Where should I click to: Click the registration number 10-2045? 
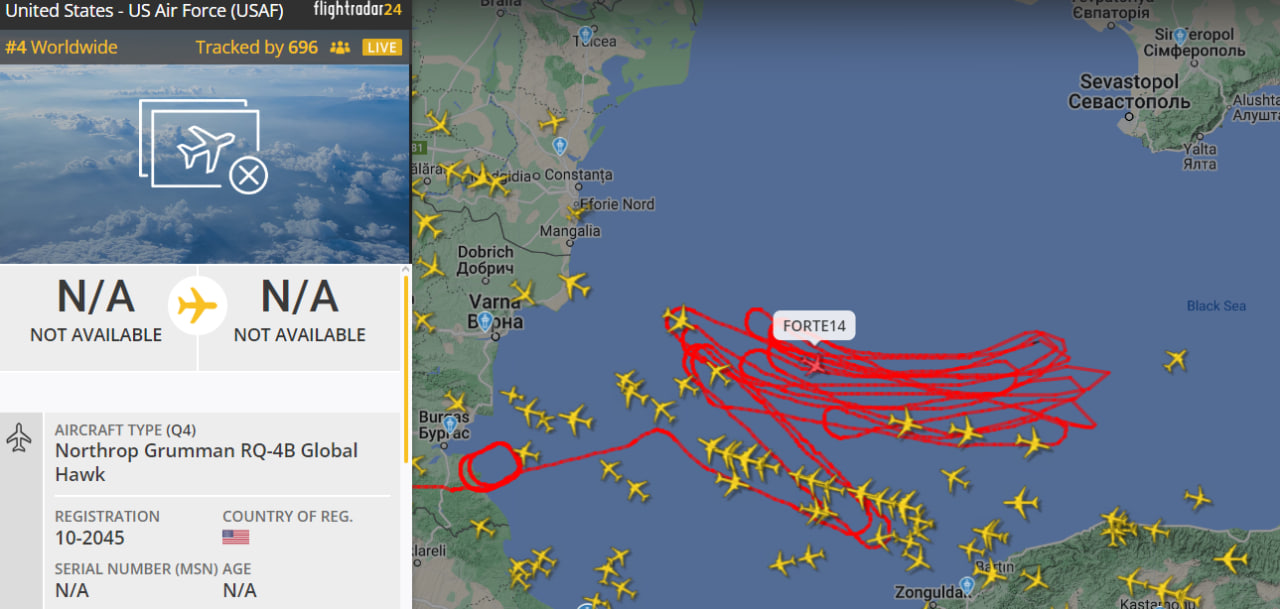tap(90, 538)
